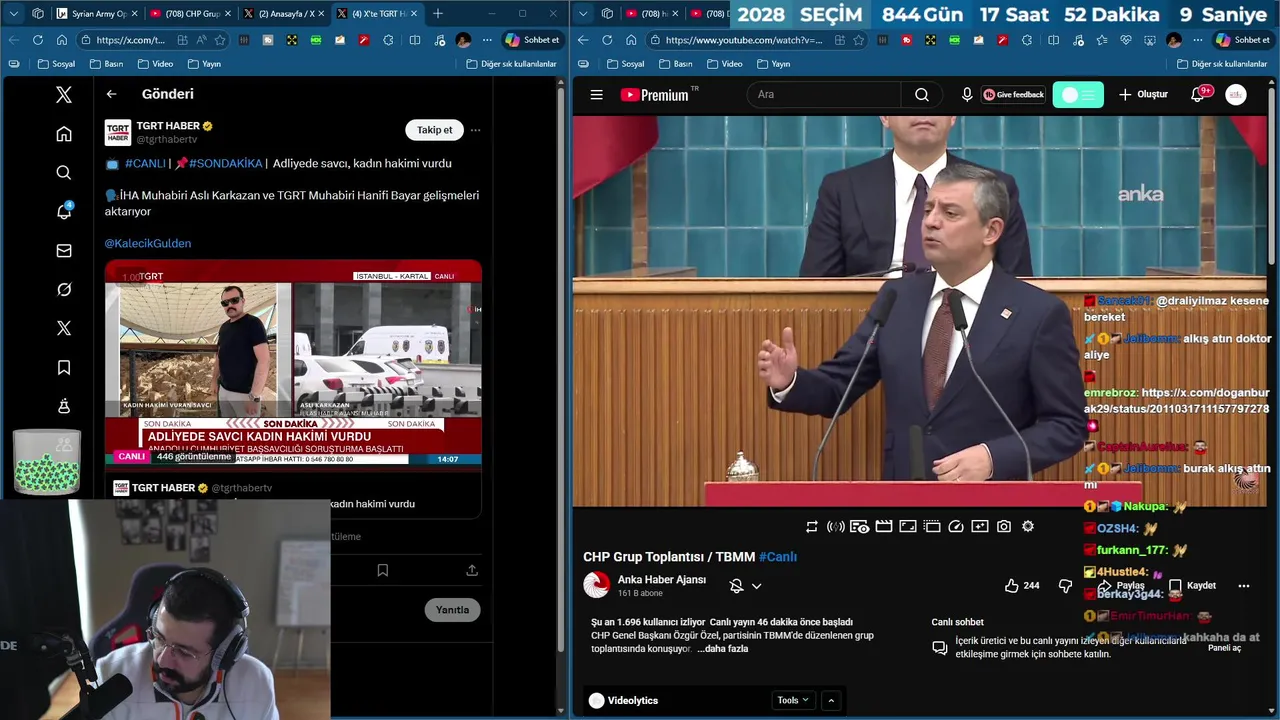Open the #Canlı hashtag in video title
1280x720 pixels.
point(778,557)
